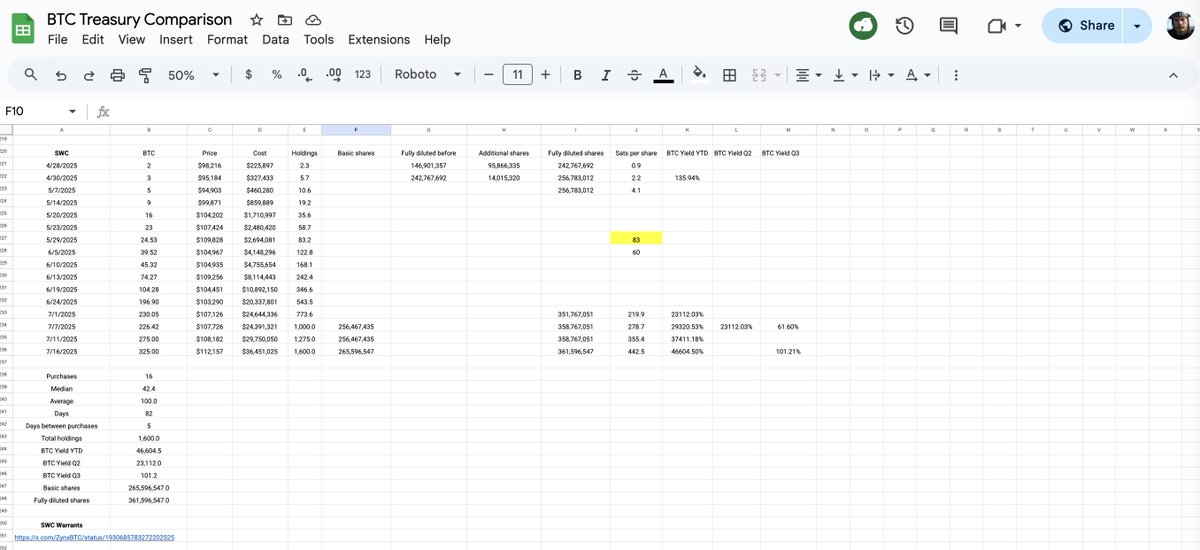
Task: Open the comments panel icon
Action: point(949,26)
